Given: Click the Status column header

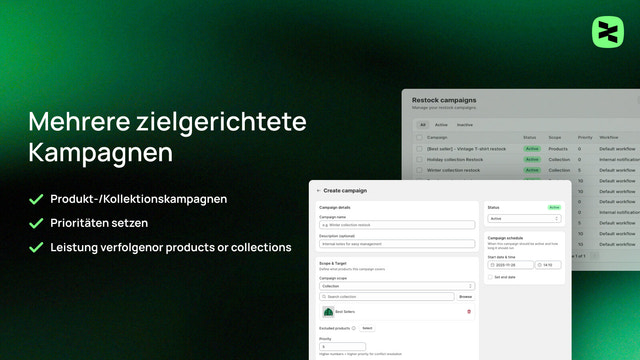Looking at the screenshot, I should (x=529, y=138).
